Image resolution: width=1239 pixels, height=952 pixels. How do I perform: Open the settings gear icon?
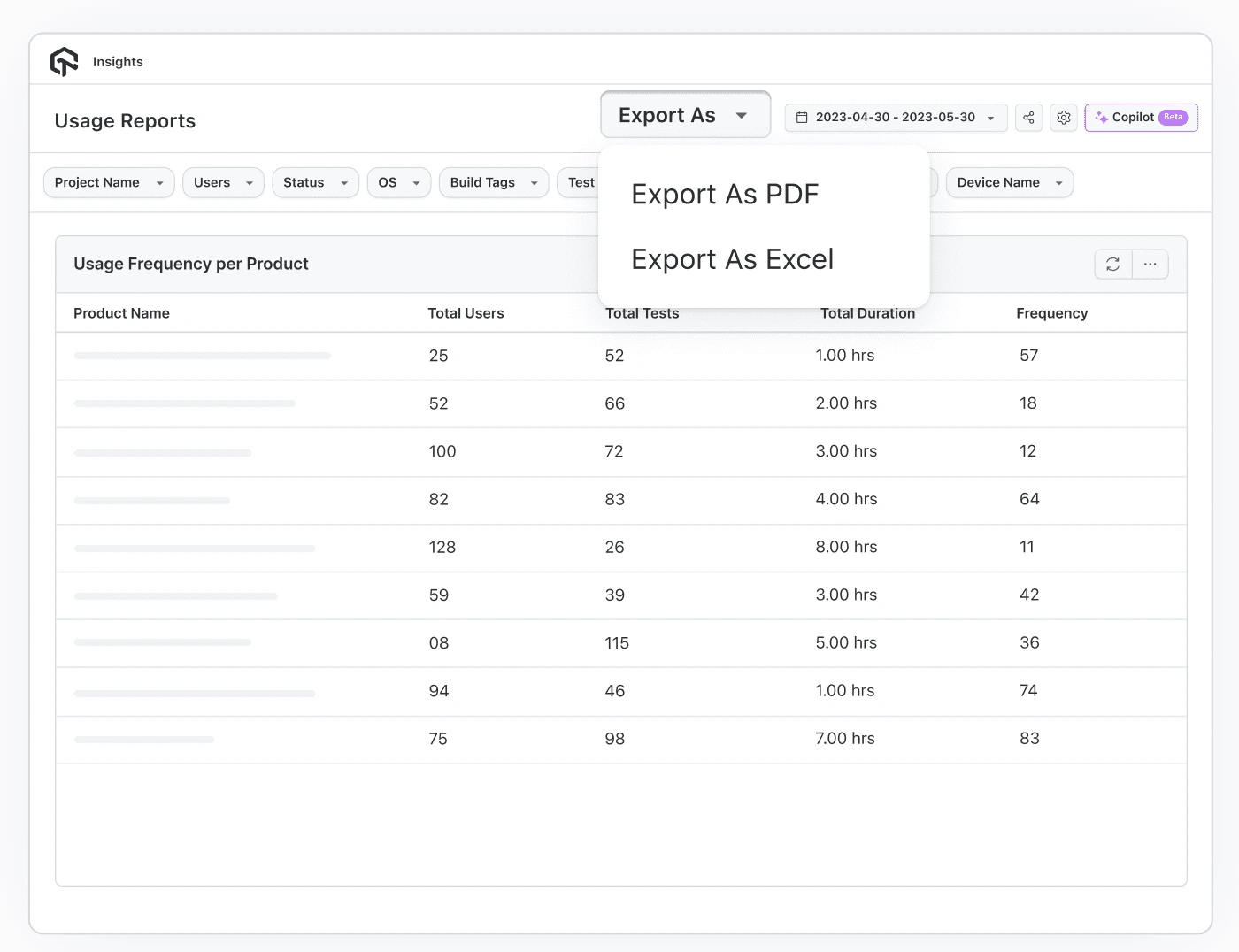(x=1063, y=117)
